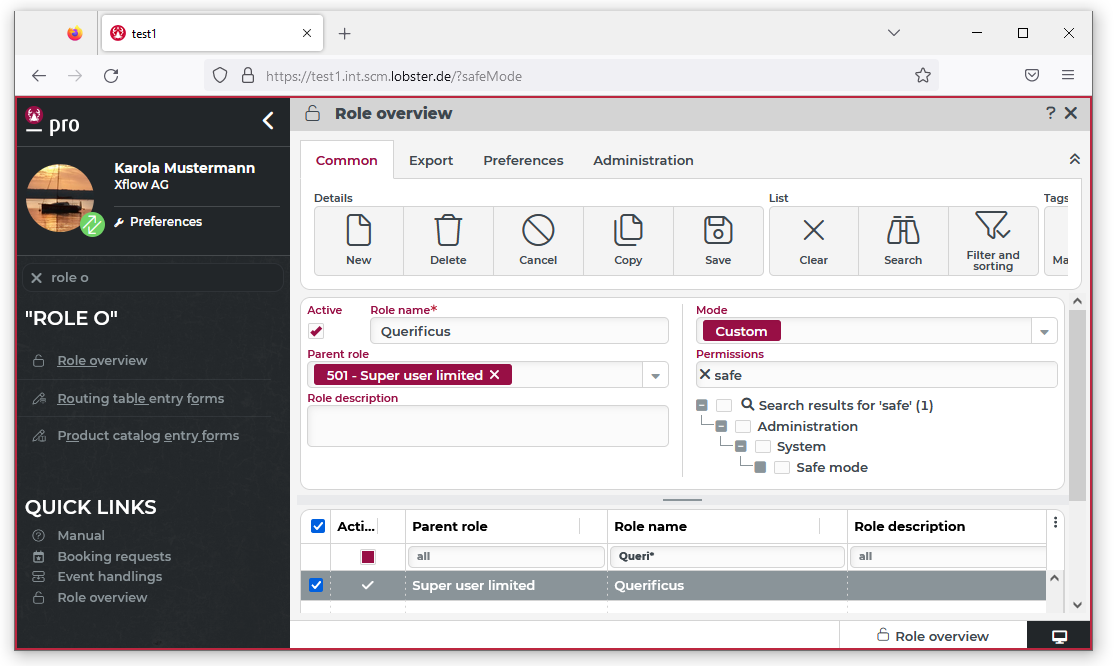
Task: Clear the list with Clear icon
Action: click(813, 240)
